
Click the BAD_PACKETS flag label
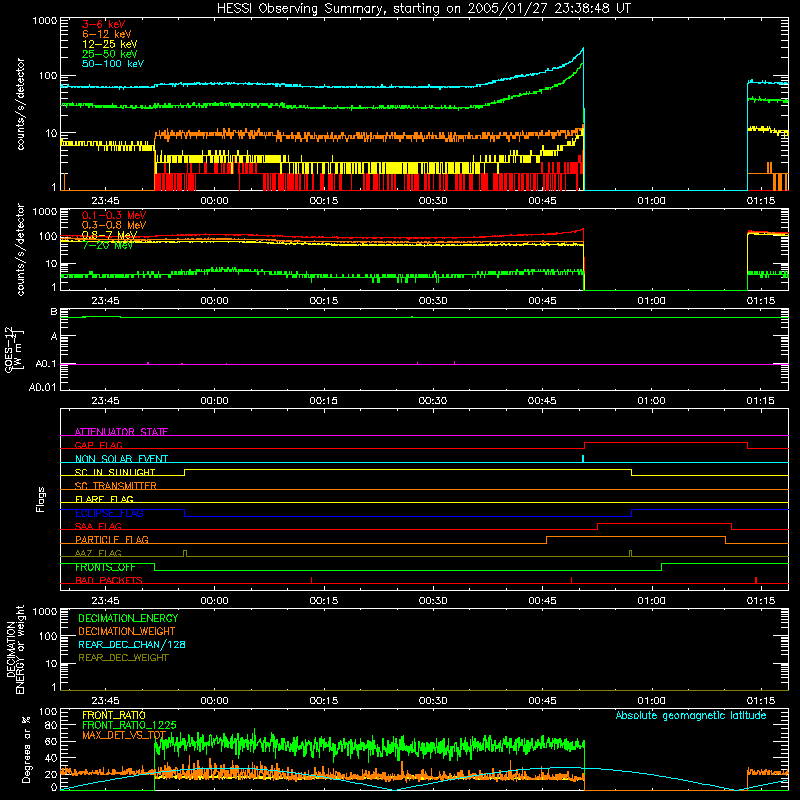click(x=109, y=580)
